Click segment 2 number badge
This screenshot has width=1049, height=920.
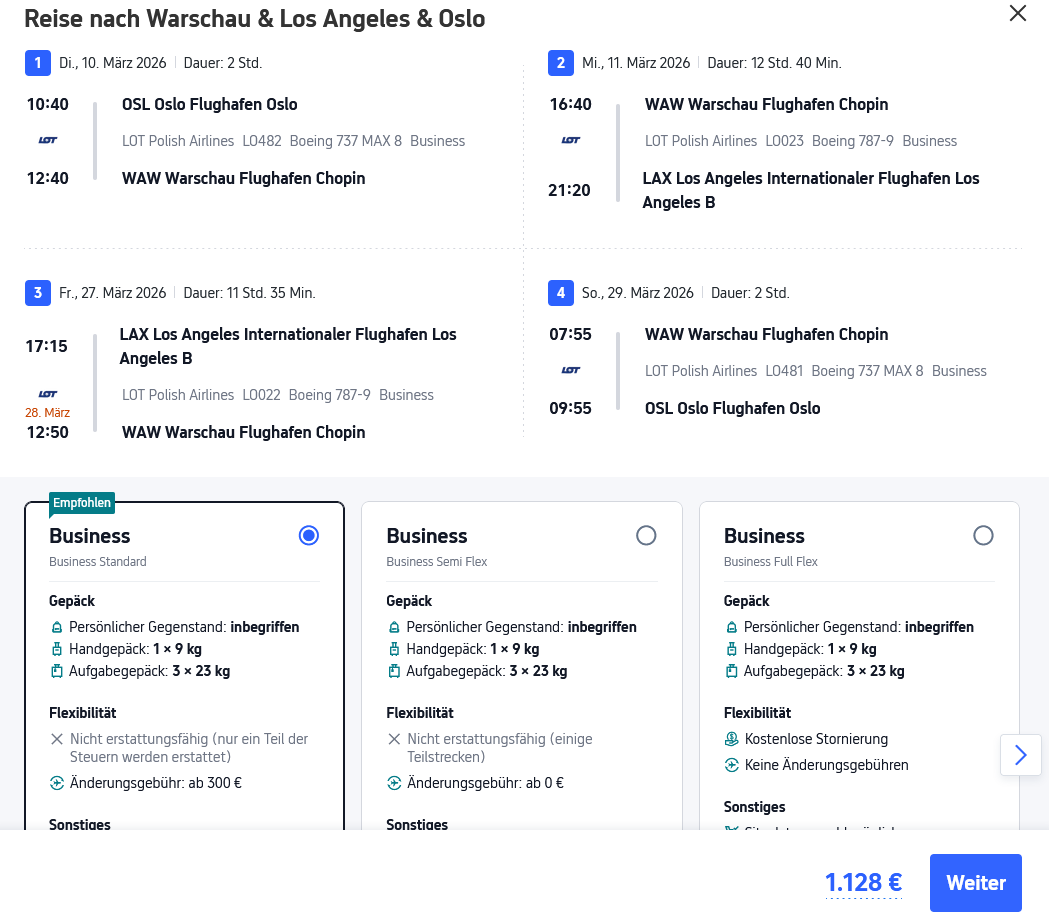pyautogui.click(x=561, y=63)
